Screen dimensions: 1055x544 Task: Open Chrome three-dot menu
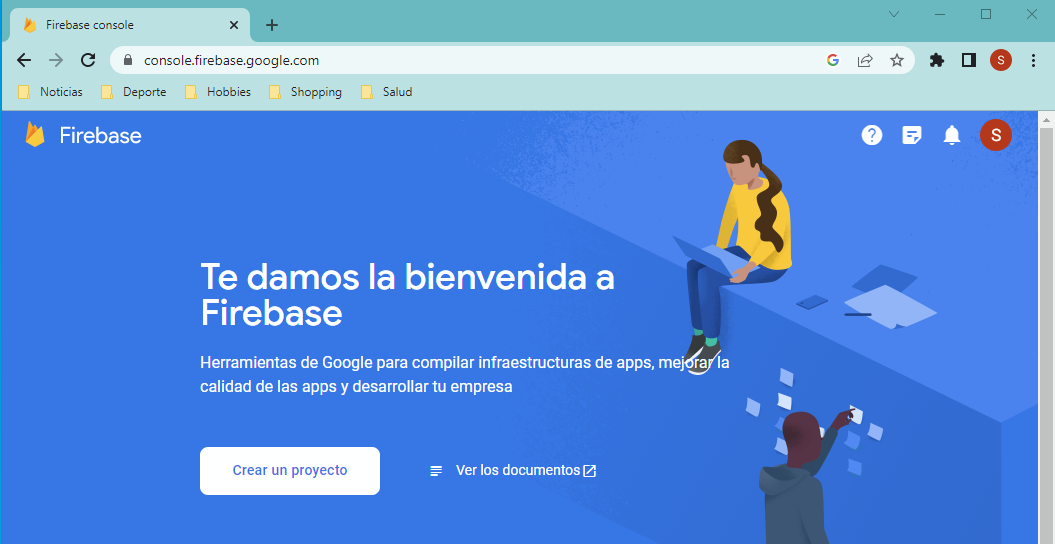tap(1033, 60)
